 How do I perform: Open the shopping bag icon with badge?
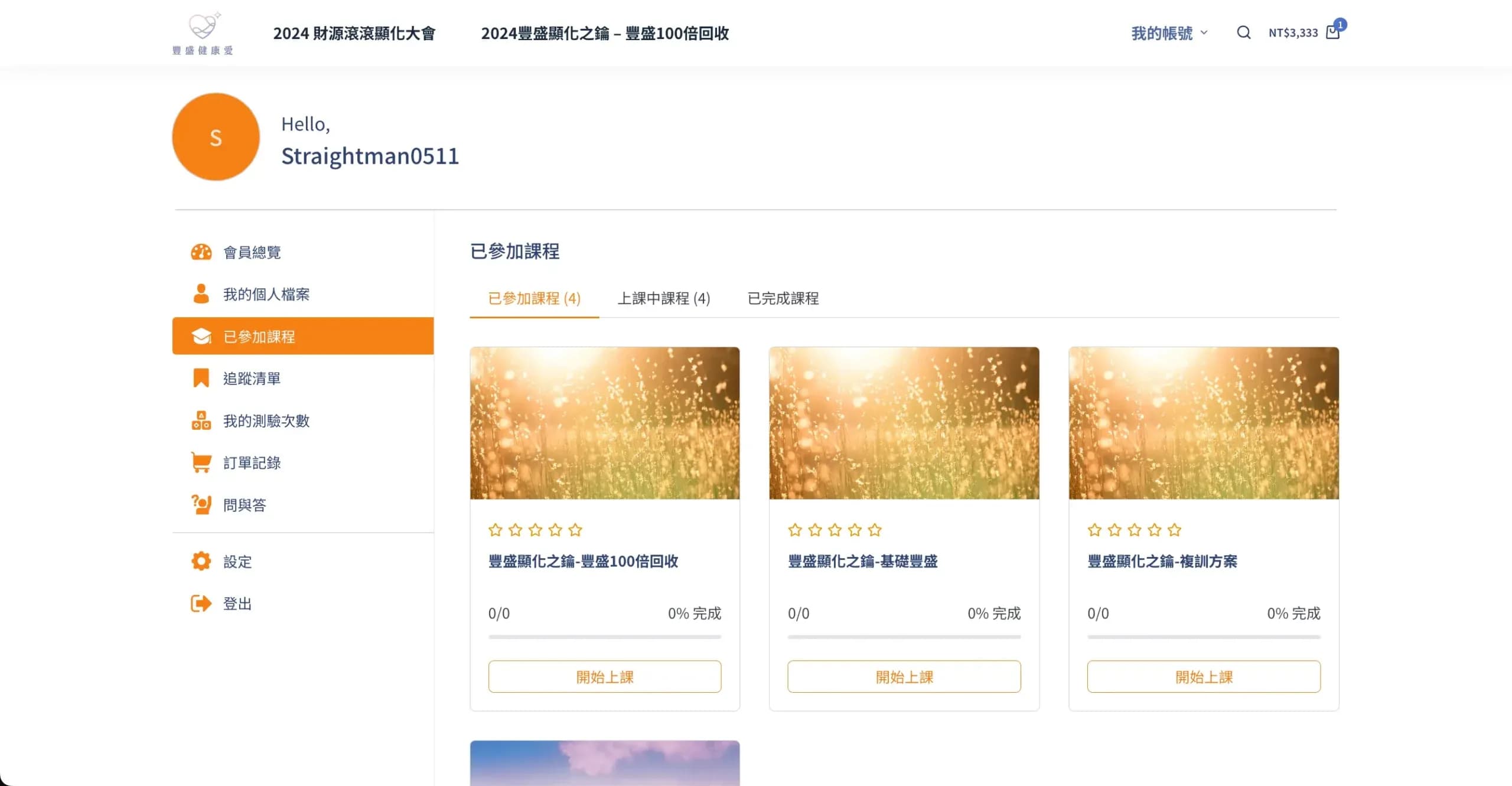[x=1333, y=32]
